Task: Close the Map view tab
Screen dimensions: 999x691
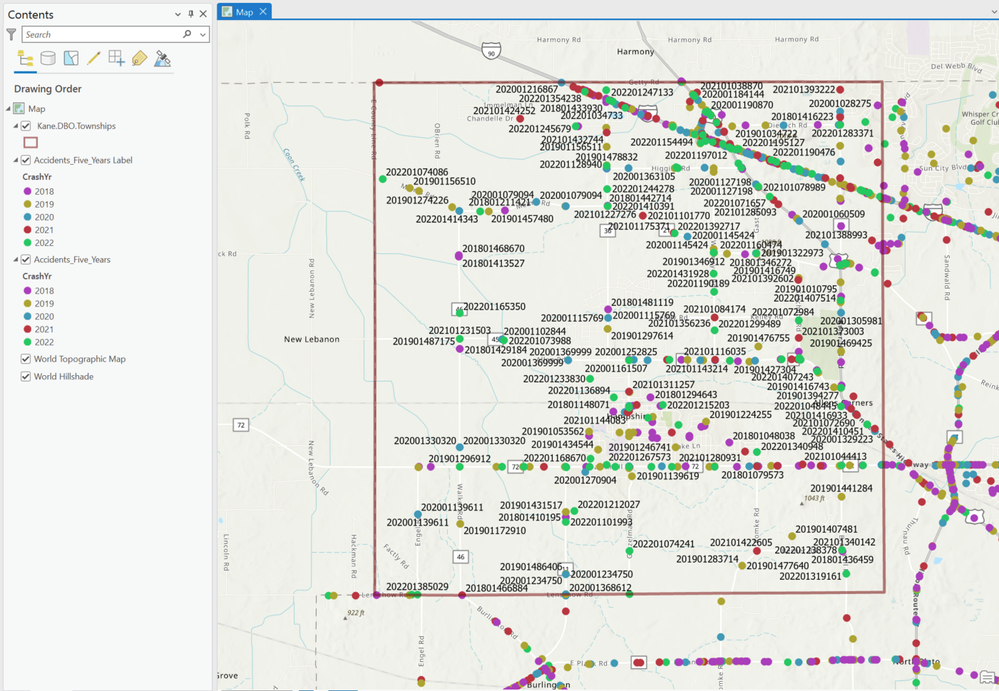Action: click(262, 12)
